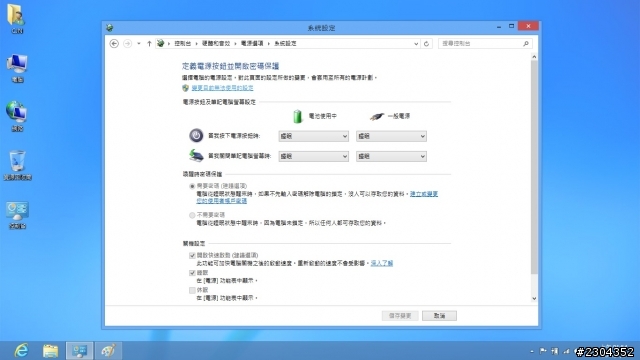Image resolution: width=640 pixels, height=360 pixels.
Task: Click the green battery icon
Action: (298, 116)
